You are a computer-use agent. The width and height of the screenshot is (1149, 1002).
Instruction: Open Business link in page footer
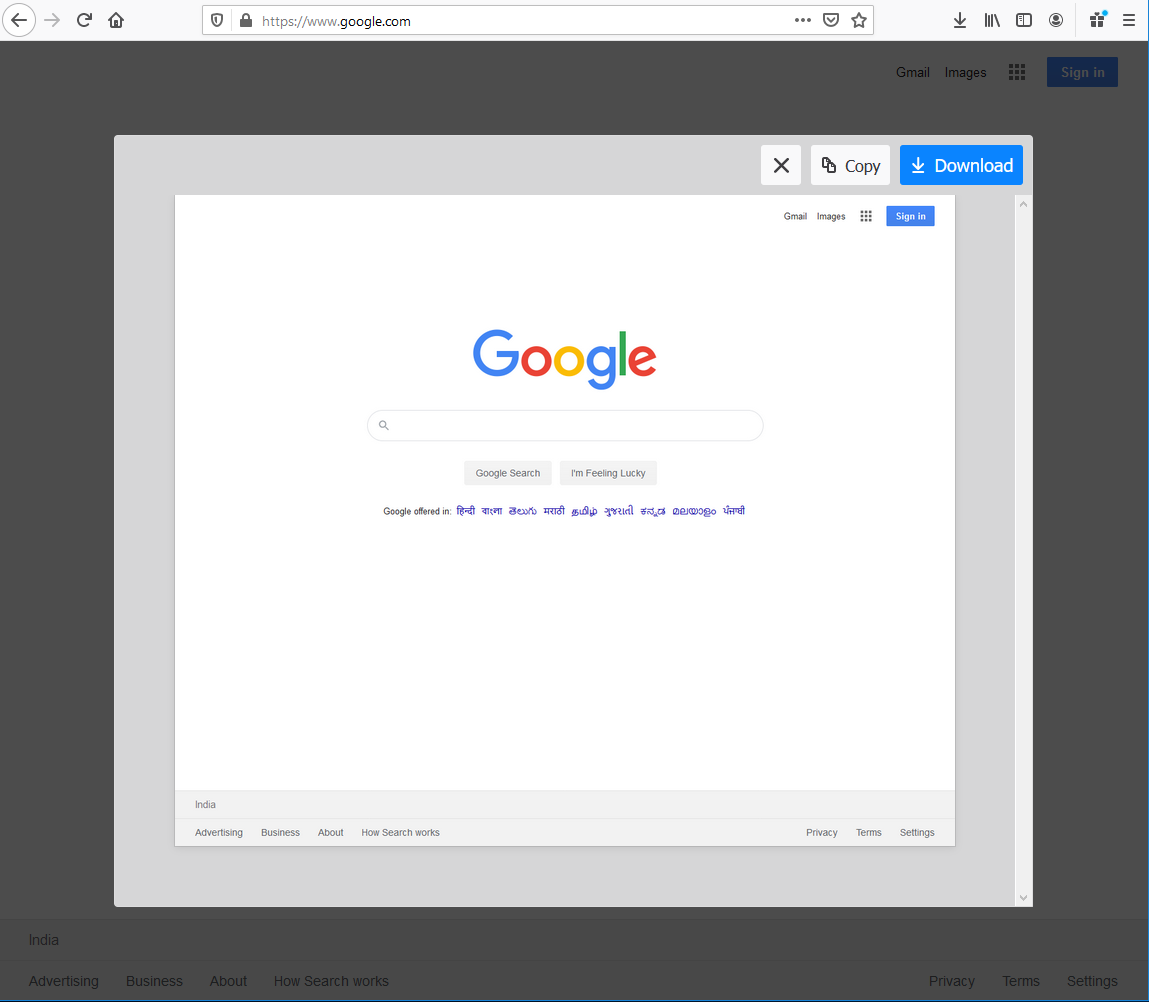pyautogui.click(x=155, y=981)
